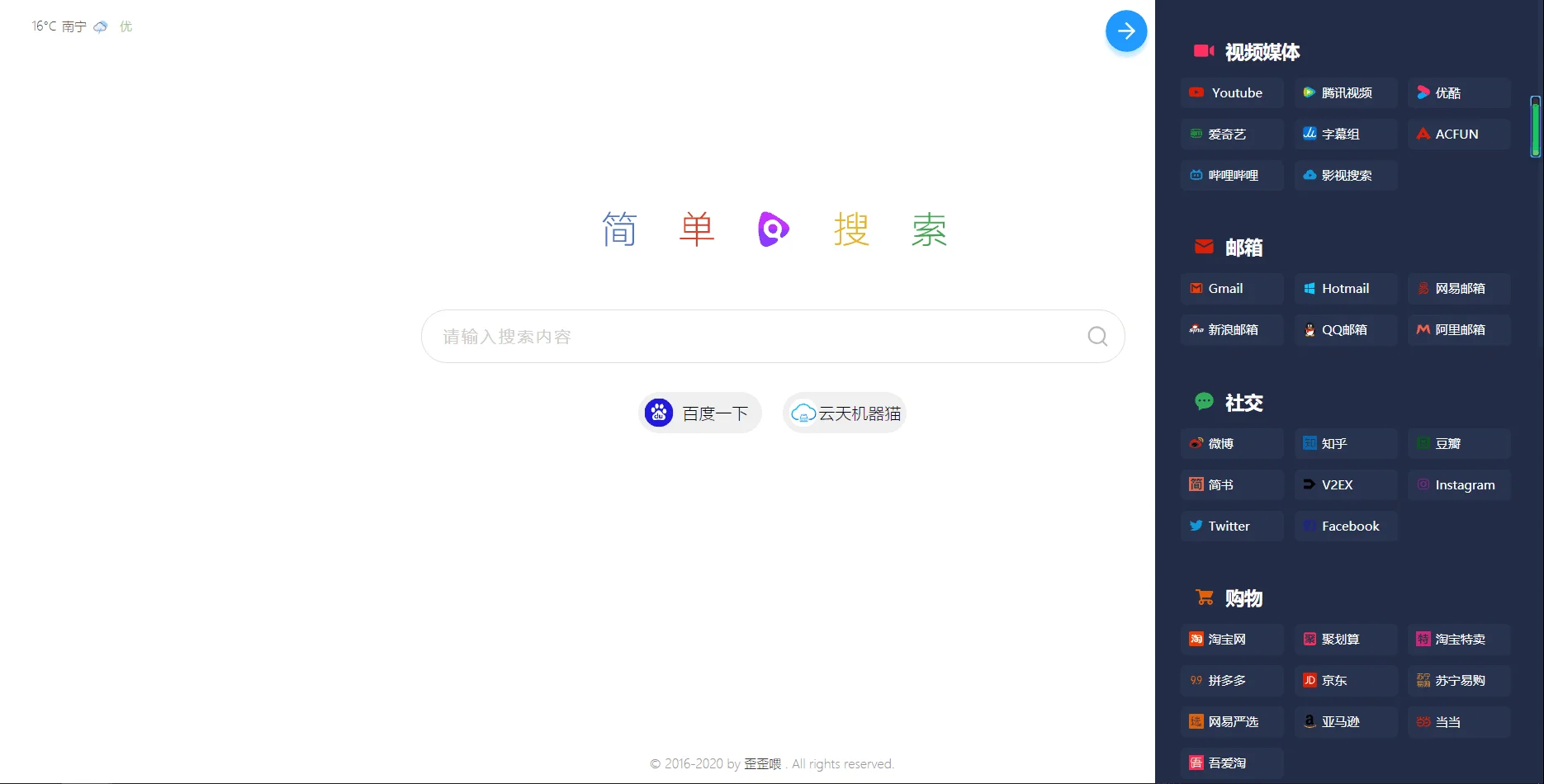Image resolution: width=1544 pixels, height=784 pixels.
Task: Open 当当 shopping link
Action: coord(1459,722)
